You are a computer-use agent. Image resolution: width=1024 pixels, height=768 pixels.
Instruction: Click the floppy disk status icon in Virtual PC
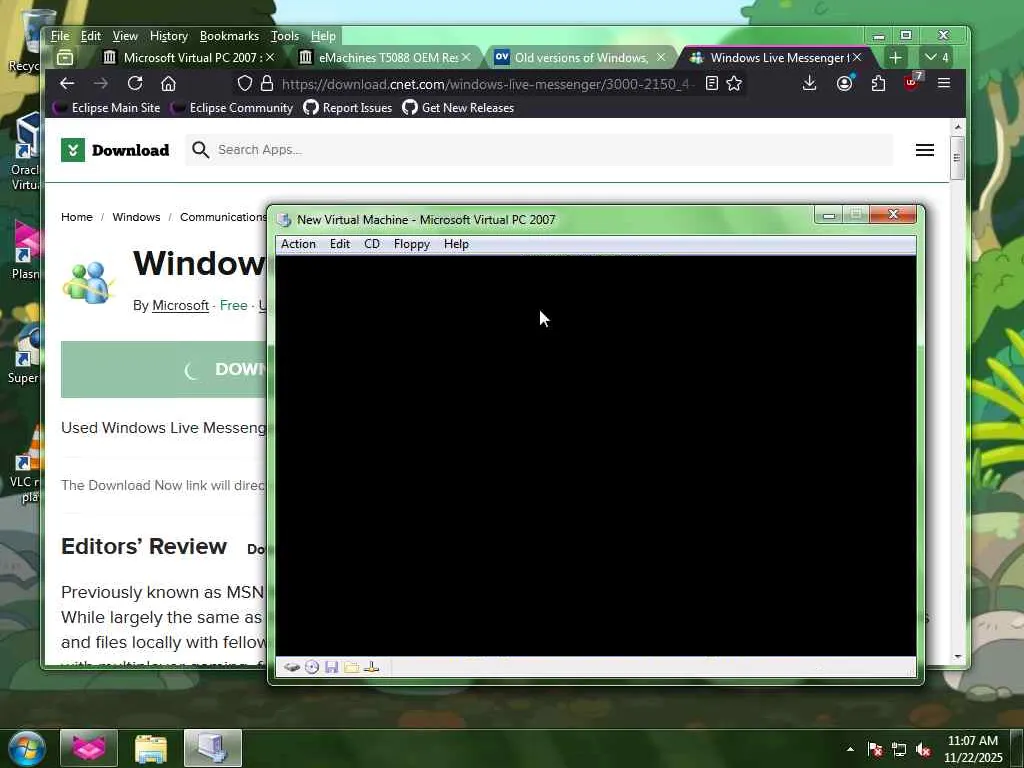click(x=331, y=667)
